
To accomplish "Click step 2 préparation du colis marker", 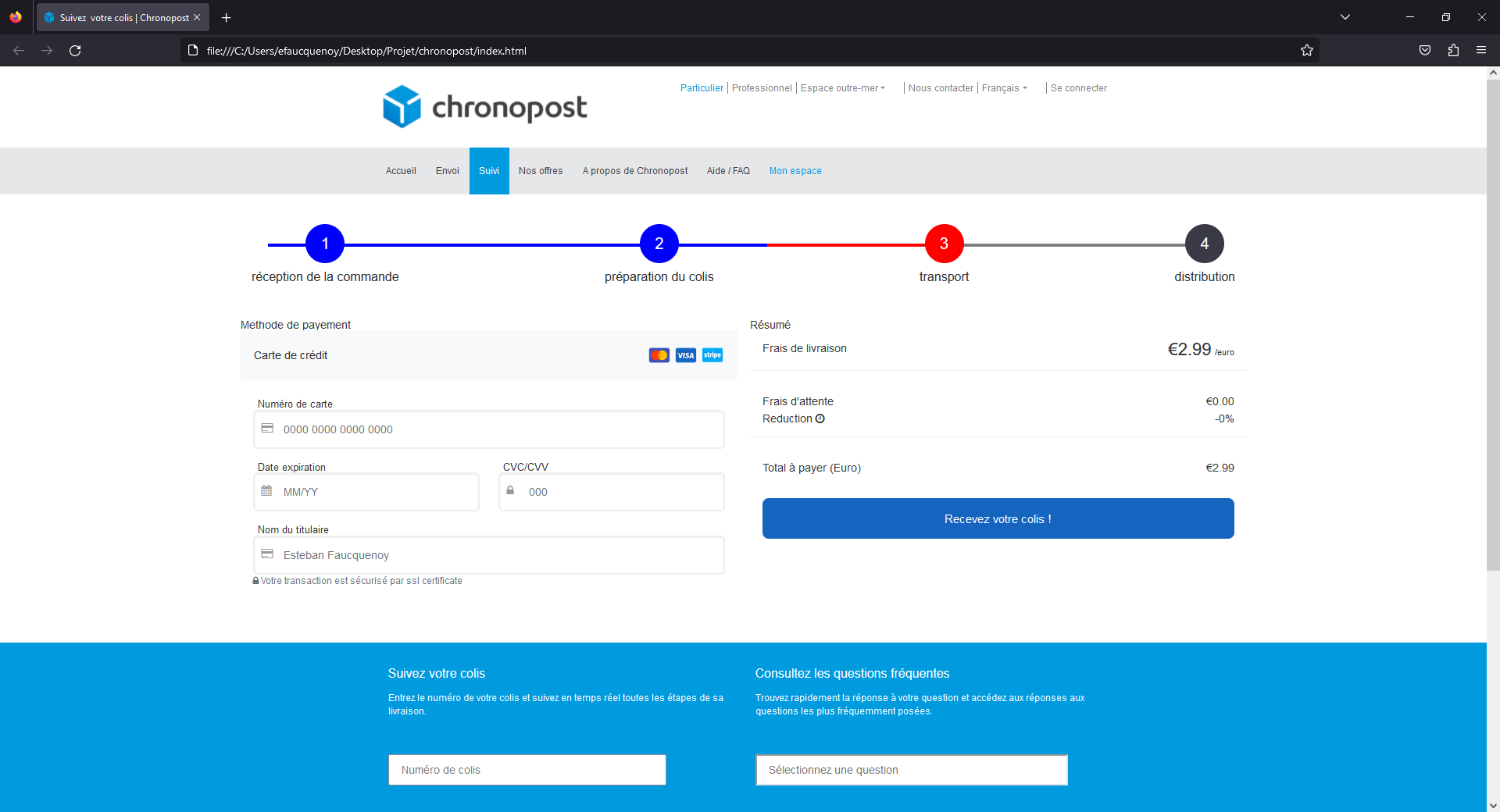I will 659,244.
